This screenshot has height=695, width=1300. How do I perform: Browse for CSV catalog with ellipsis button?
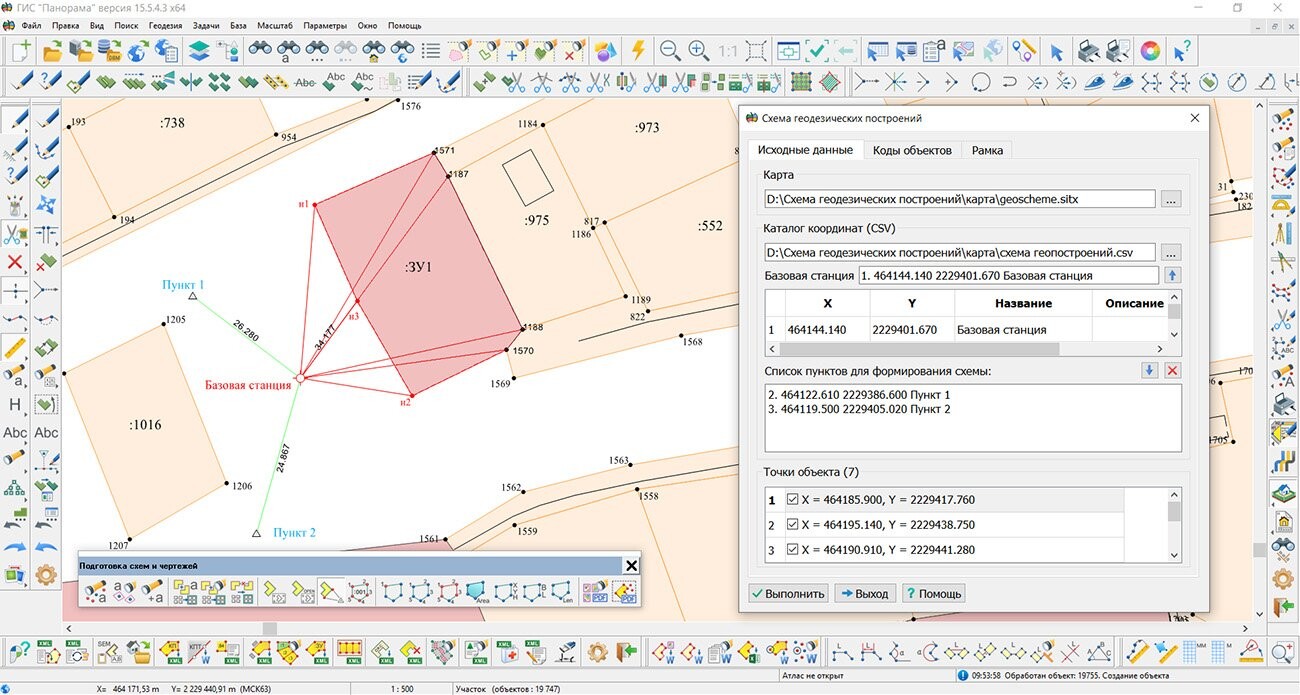1171,253
